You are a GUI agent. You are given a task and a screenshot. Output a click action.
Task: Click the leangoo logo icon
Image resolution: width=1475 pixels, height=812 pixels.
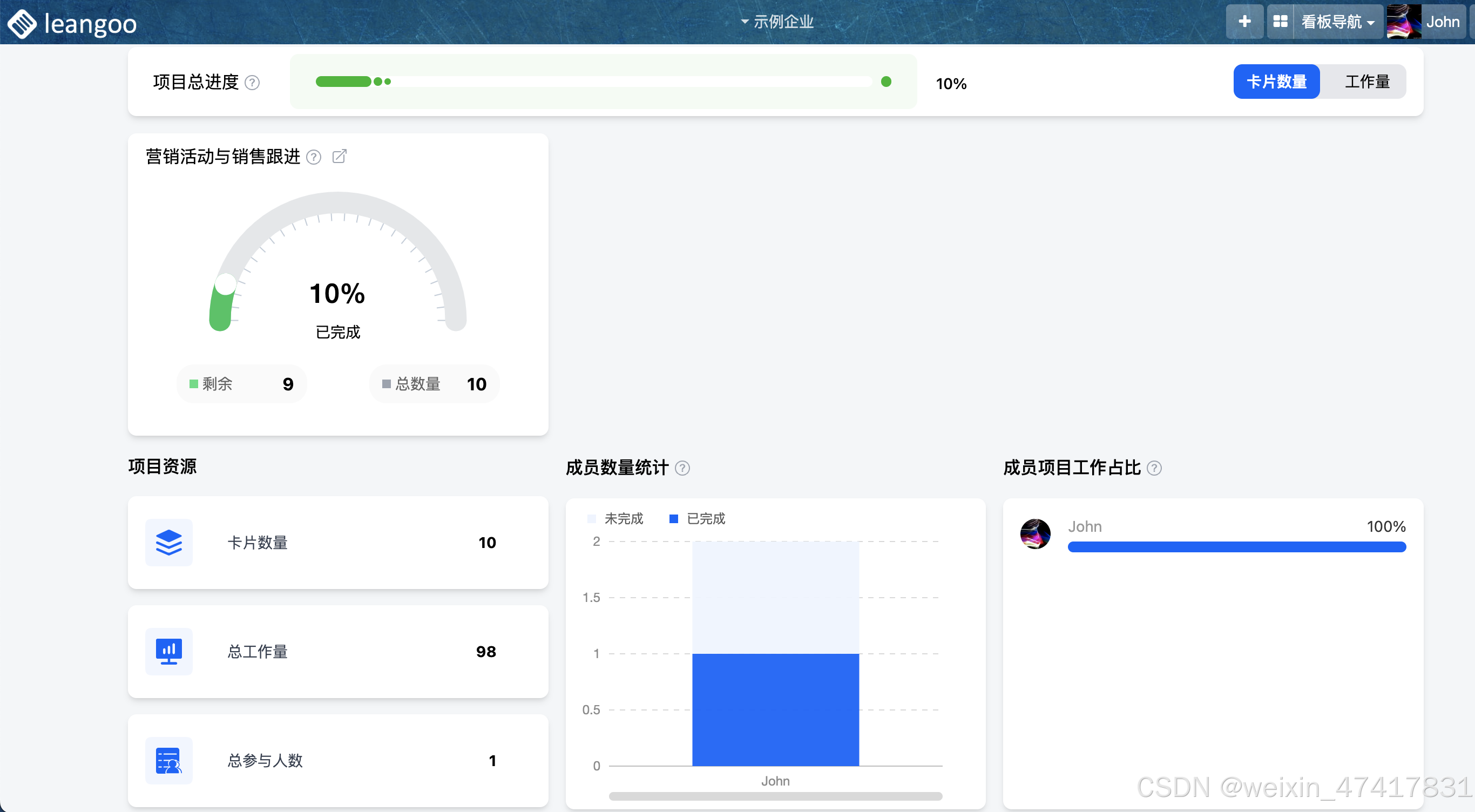point(22,23)
